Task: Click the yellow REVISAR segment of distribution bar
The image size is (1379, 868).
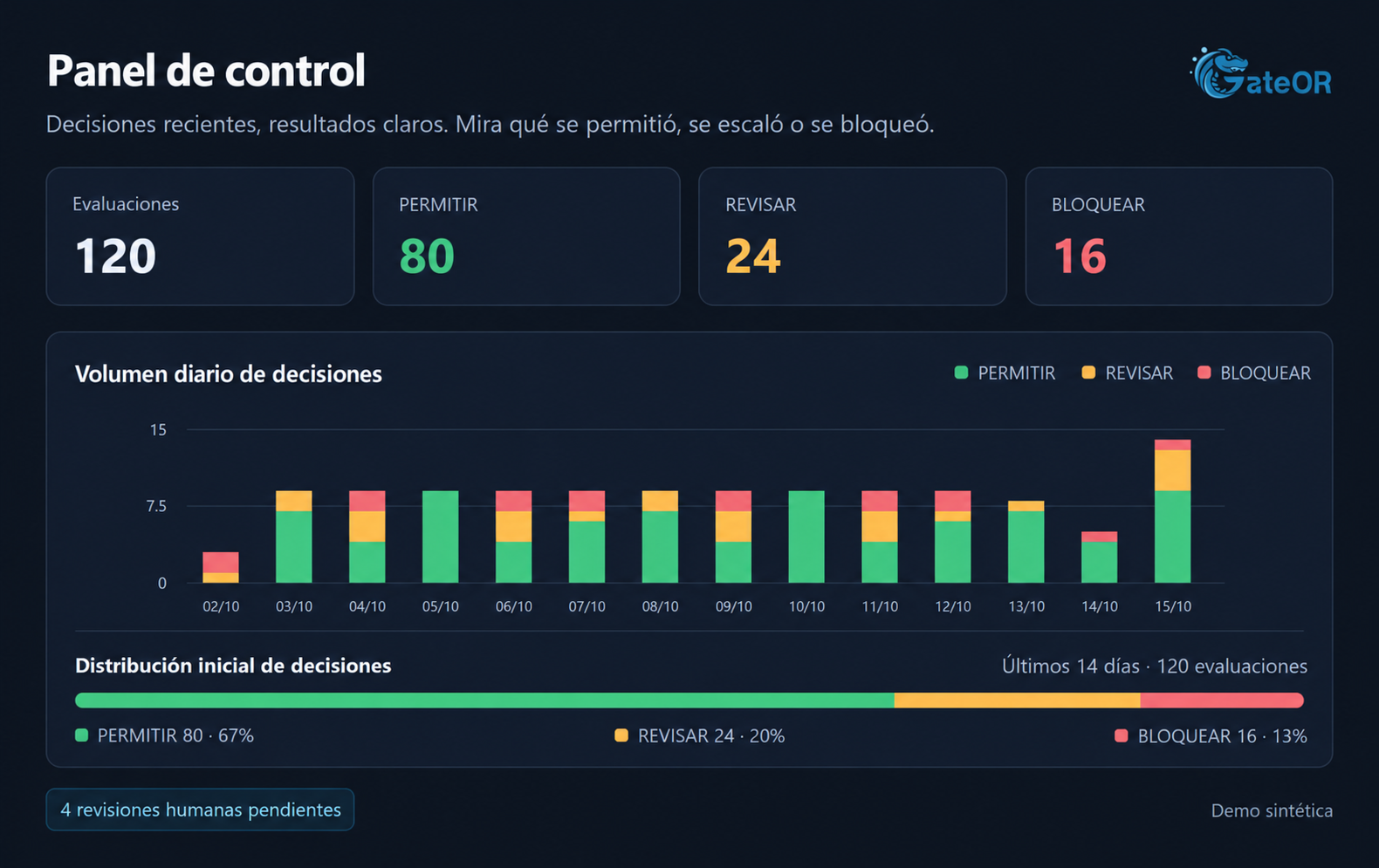Action: point(1018,701)
